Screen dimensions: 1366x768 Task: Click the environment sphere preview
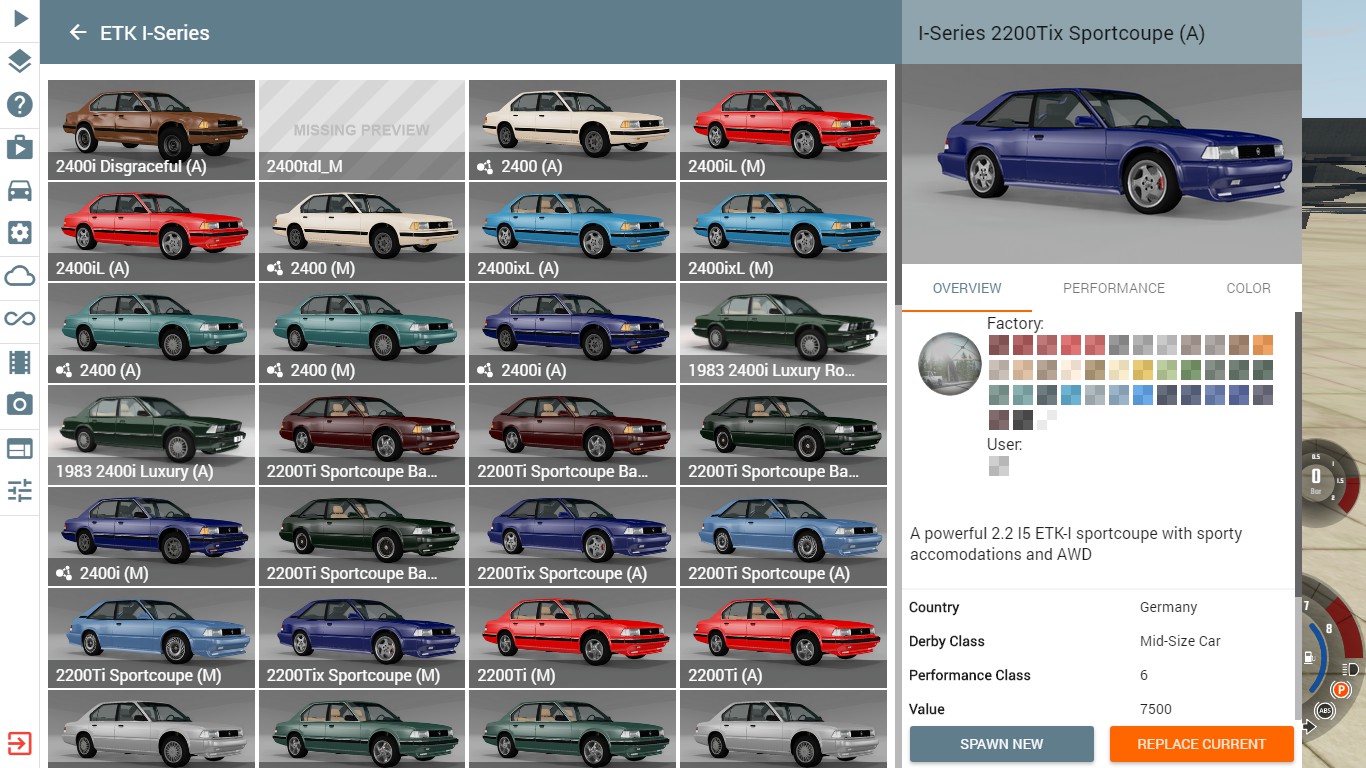click(950, 364)
